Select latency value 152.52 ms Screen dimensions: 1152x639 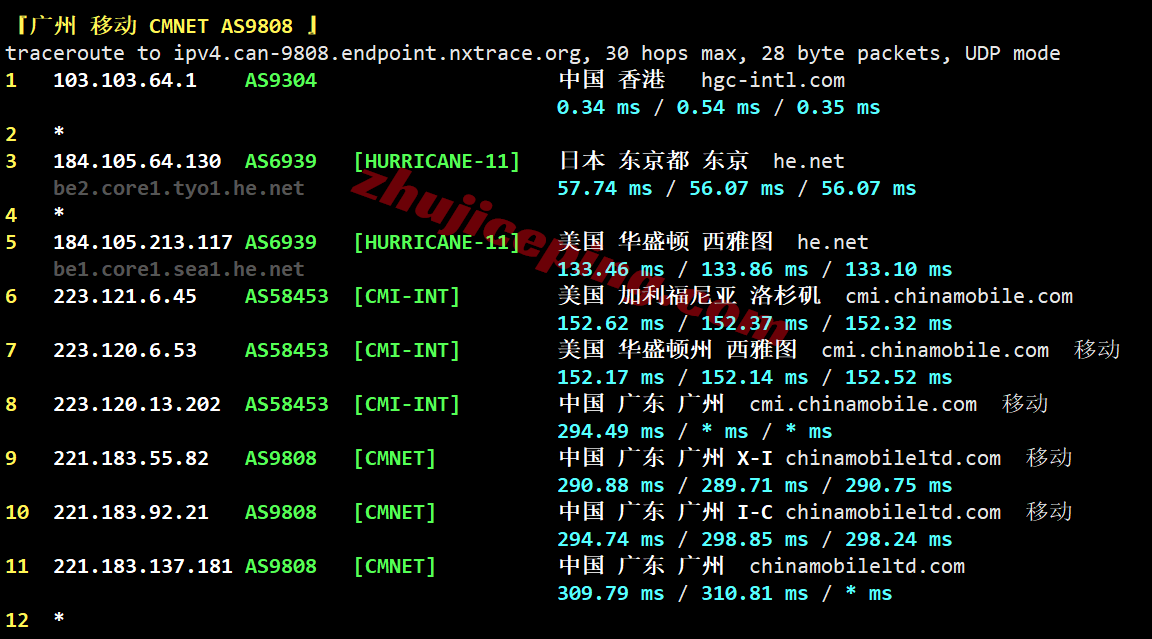click(x=898, y=377)
